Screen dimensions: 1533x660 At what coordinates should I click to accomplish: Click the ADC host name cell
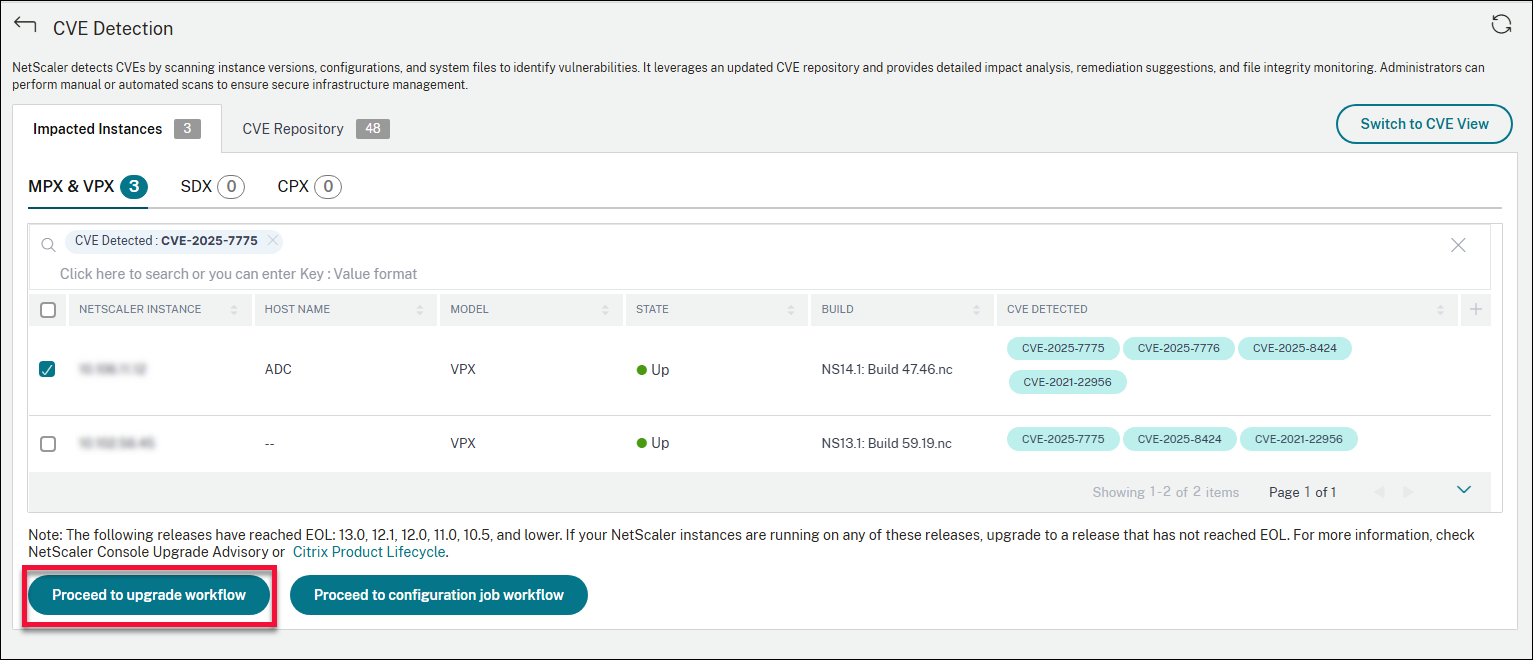tap(278, 370)
